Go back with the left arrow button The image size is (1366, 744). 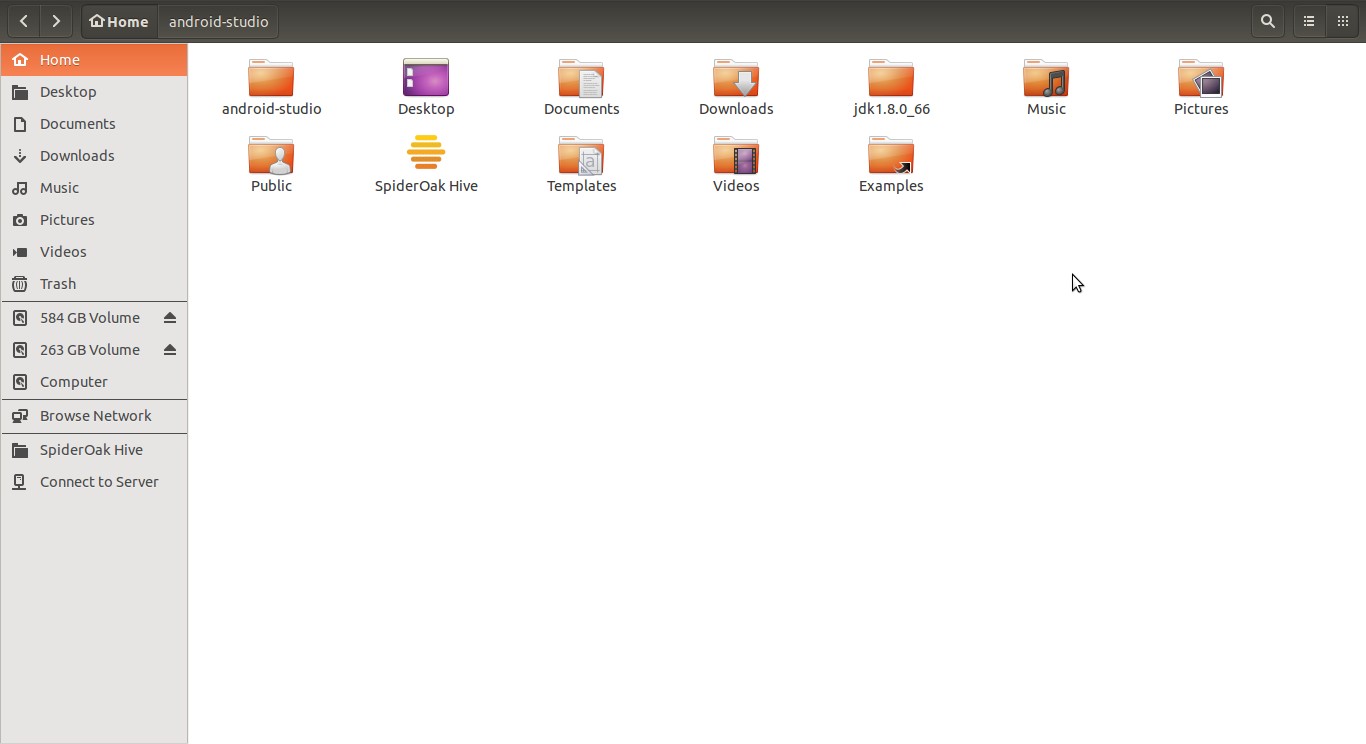pyautogui.click(x=24, y=21)
